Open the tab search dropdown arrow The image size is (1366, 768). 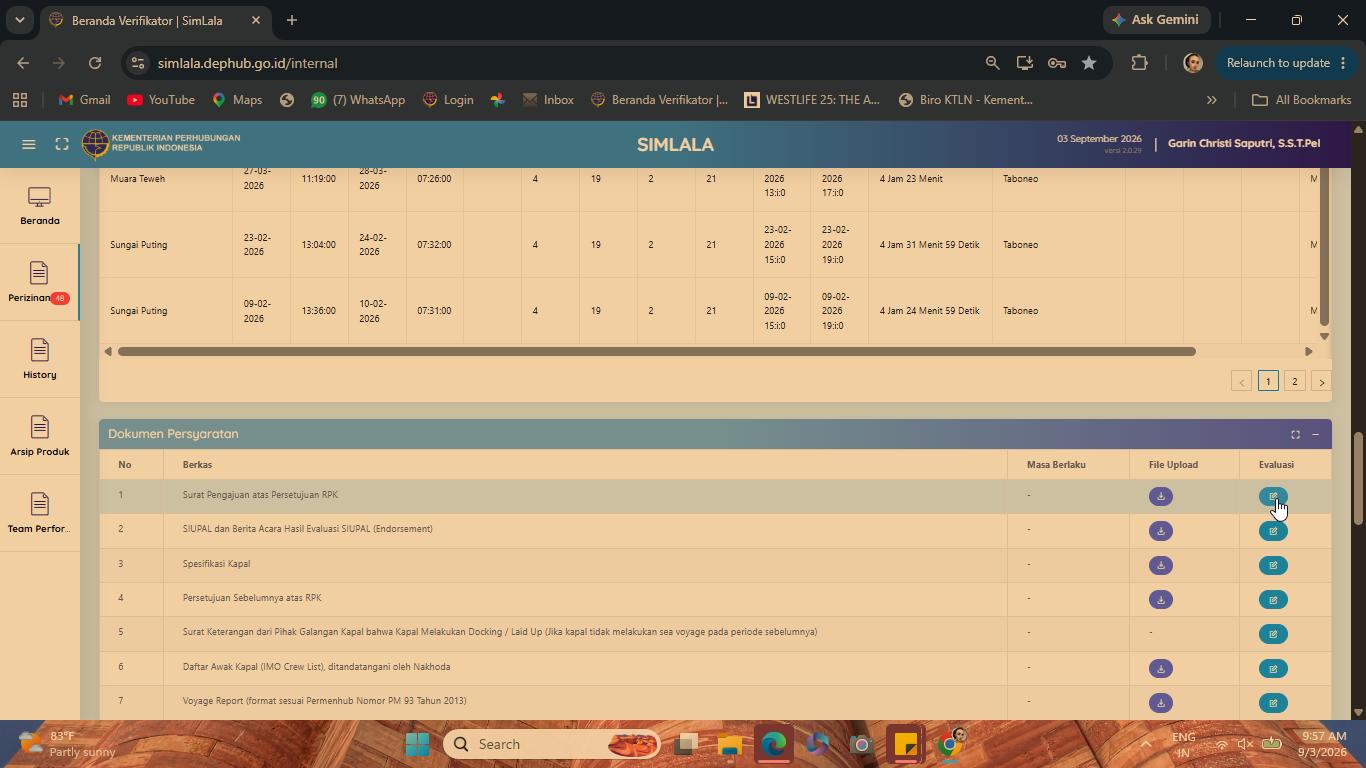19,20
